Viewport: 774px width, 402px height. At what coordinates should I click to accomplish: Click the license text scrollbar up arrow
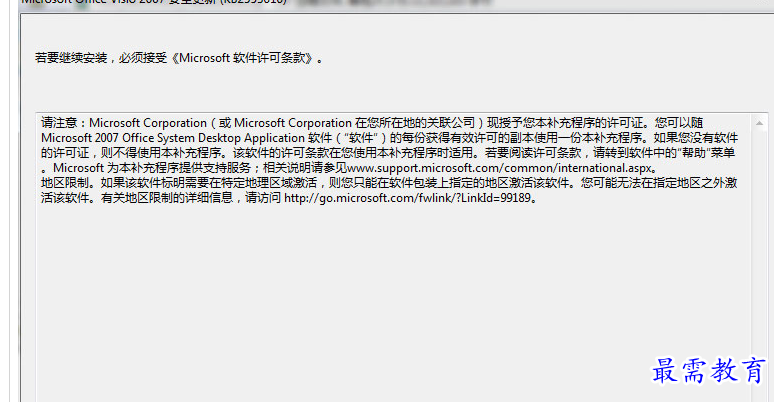[x=759, y=123]
